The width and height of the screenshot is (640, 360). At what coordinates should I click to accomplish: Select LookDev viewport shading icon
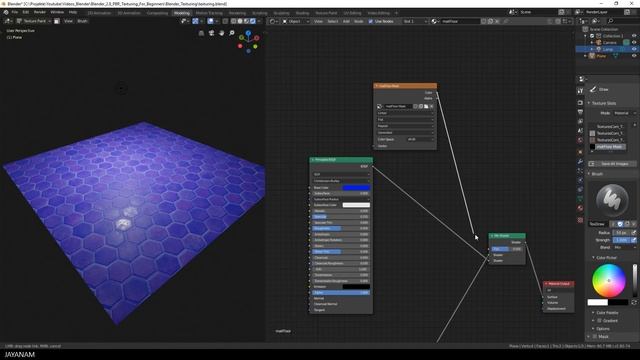click(247, 21)
